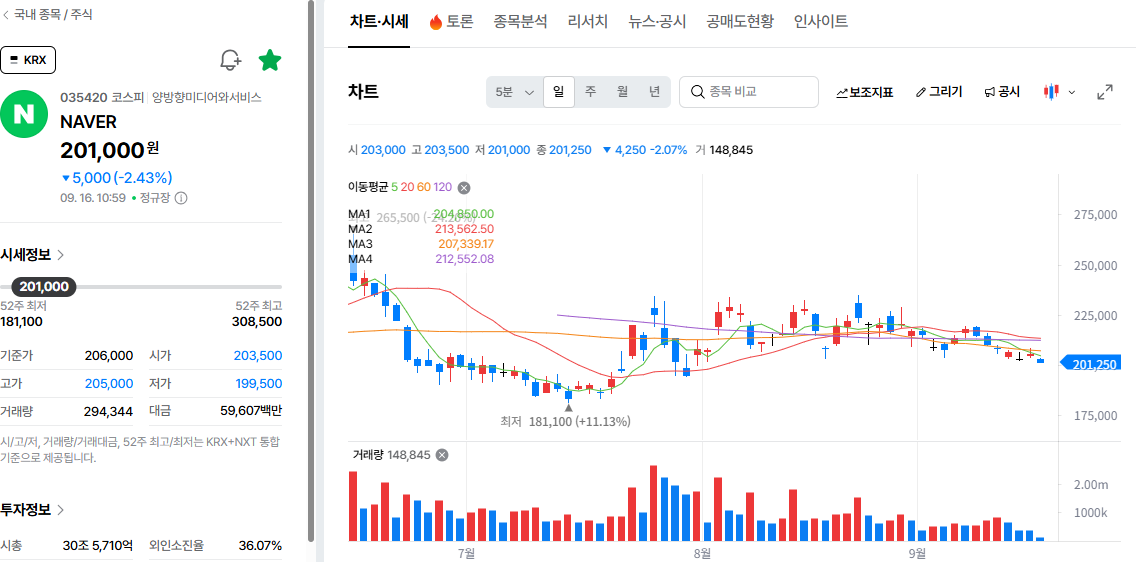1136x562 pixels.
Task: Click the MA1 204,850.00 value
Action: pos(464,214)
